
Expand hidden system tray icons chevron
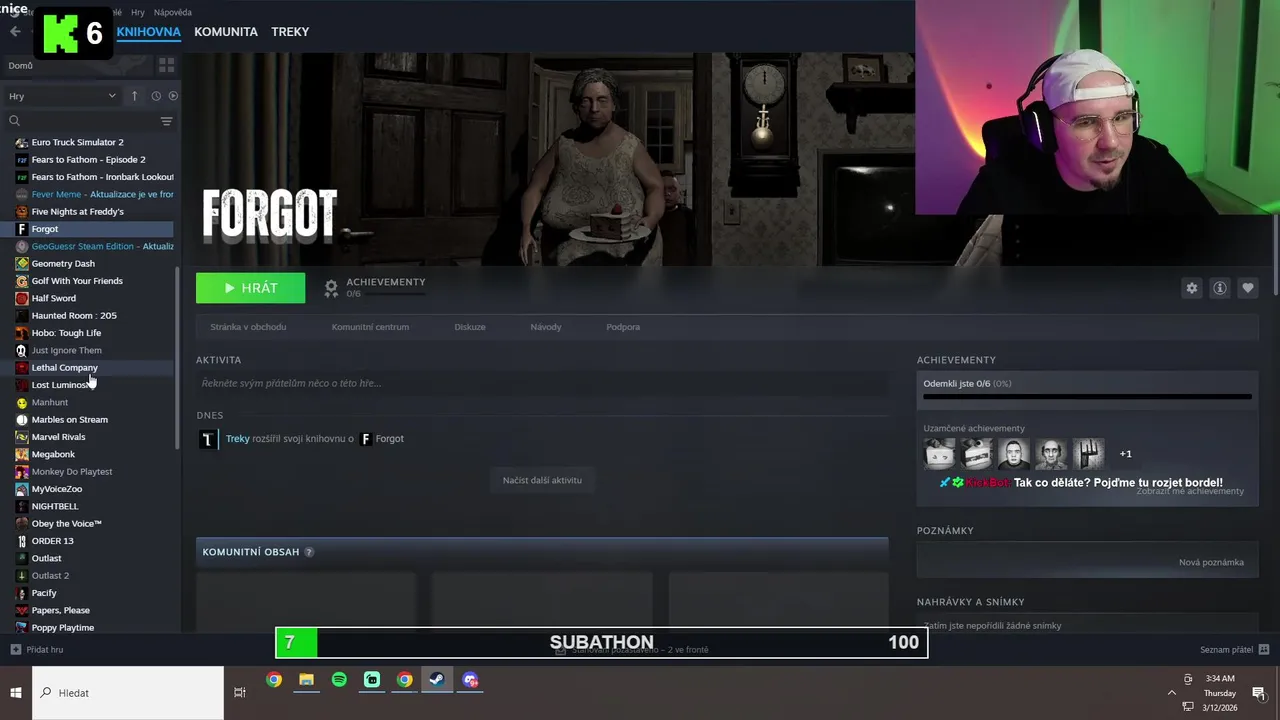(1171, 693)
